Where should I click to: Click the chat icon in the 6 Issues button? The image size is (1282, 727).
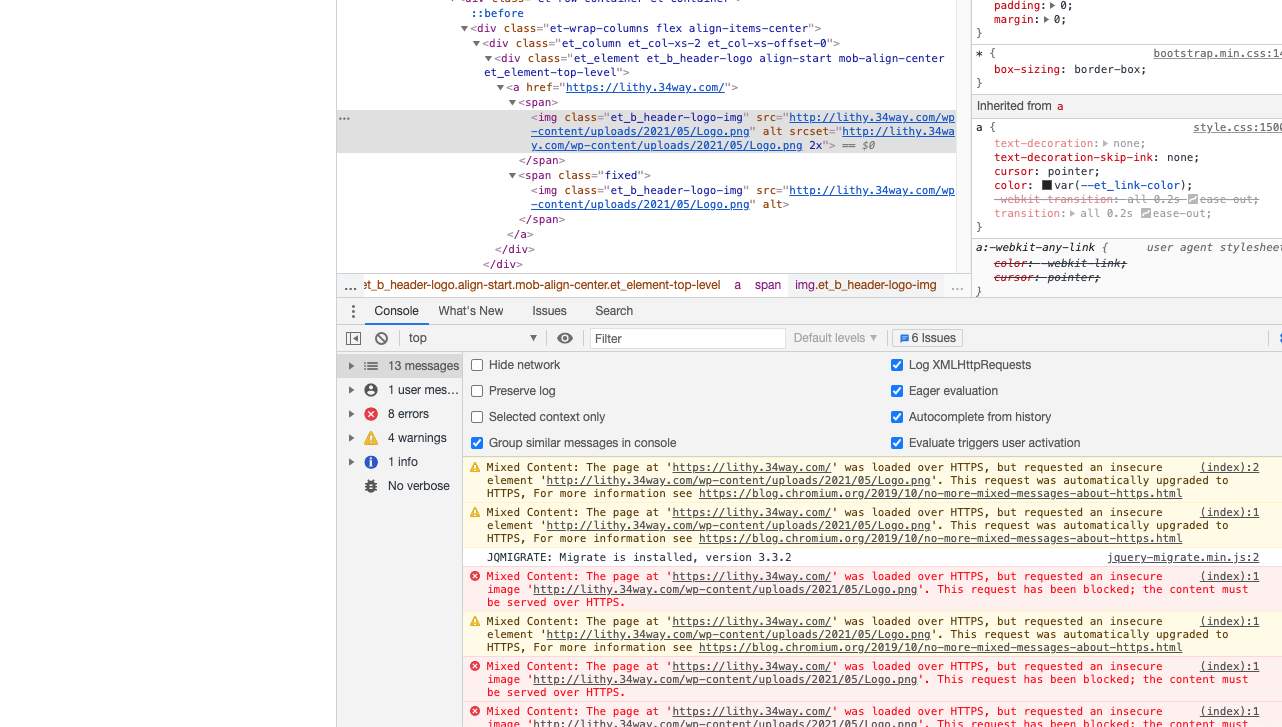click(903, 338)
